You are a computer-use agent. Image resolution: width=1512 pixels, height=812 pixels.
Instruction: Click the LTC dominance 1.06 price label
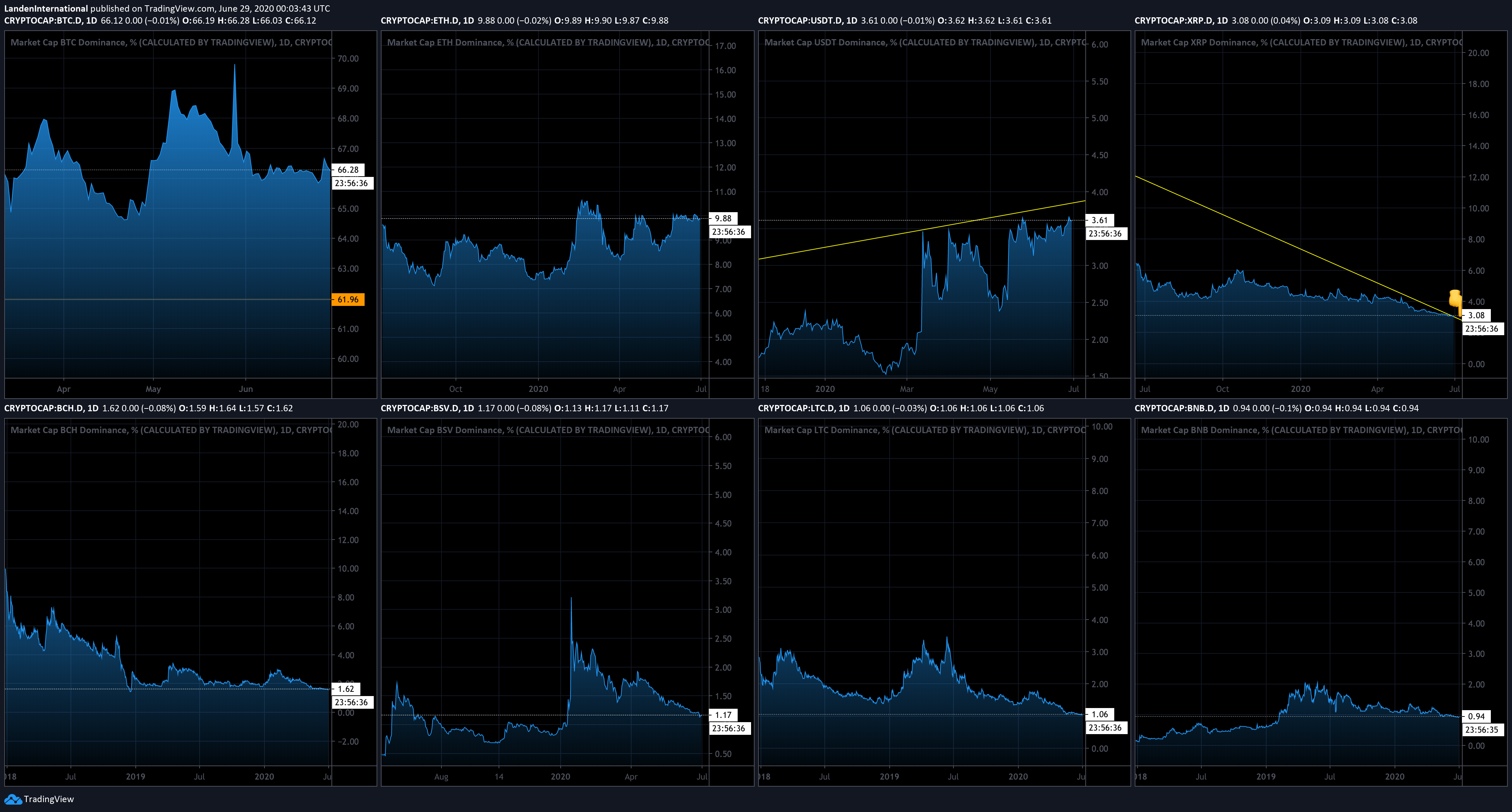1100,714
